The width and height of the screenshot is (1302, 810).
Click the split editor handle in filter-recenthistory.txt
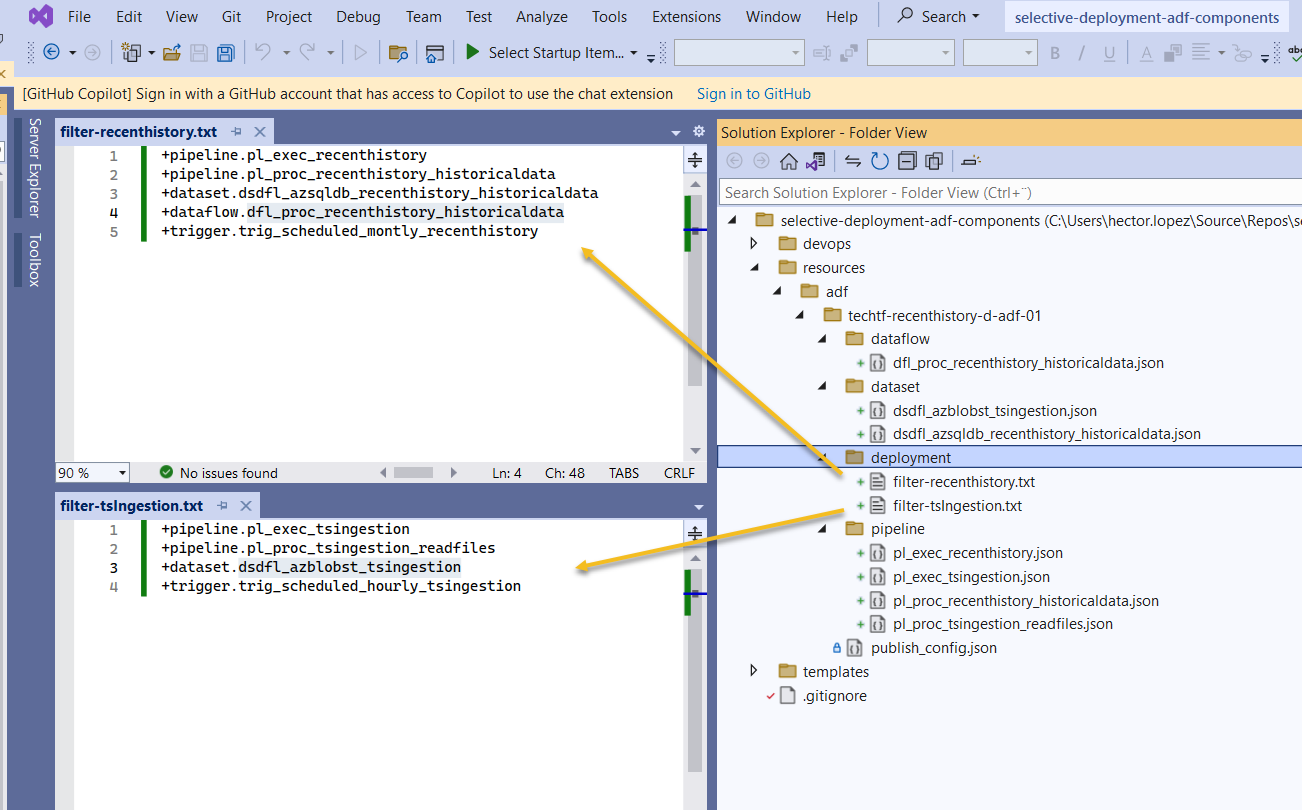coord(695,159)
